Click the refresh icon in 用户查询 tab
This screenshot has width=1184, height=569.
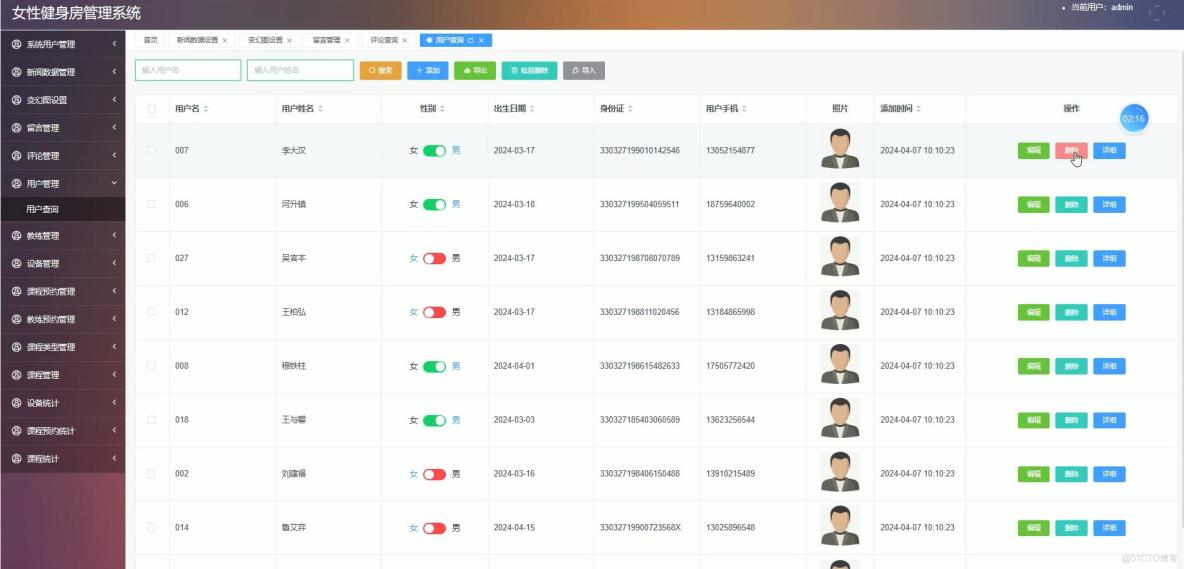[x=470, y=41]
